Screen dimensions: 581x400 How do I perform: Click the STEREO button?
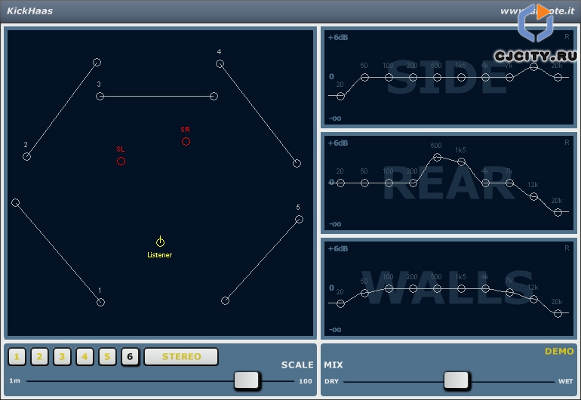181,356
